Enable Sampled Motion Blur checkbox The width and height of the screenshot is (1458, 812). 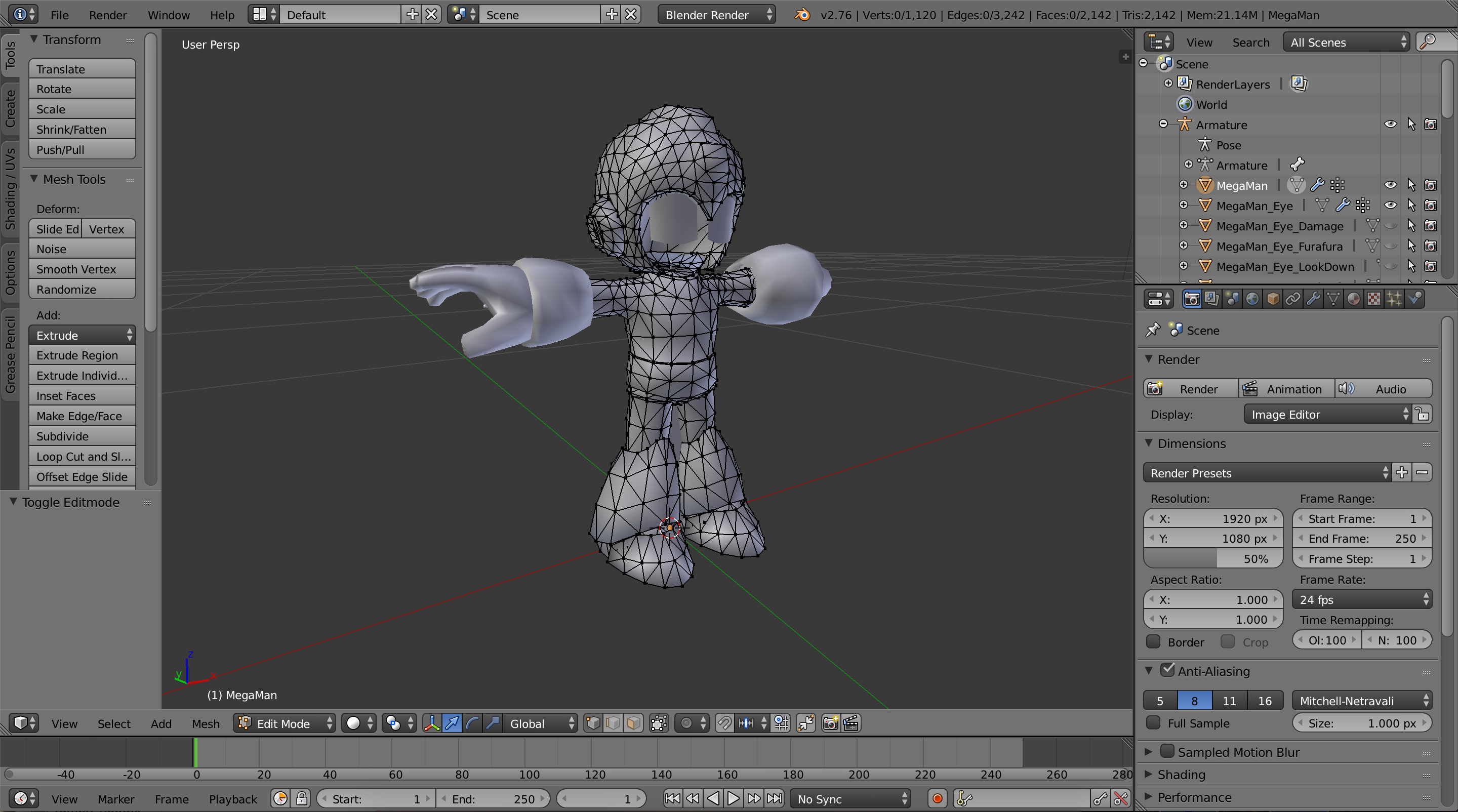pos(1167,751)
